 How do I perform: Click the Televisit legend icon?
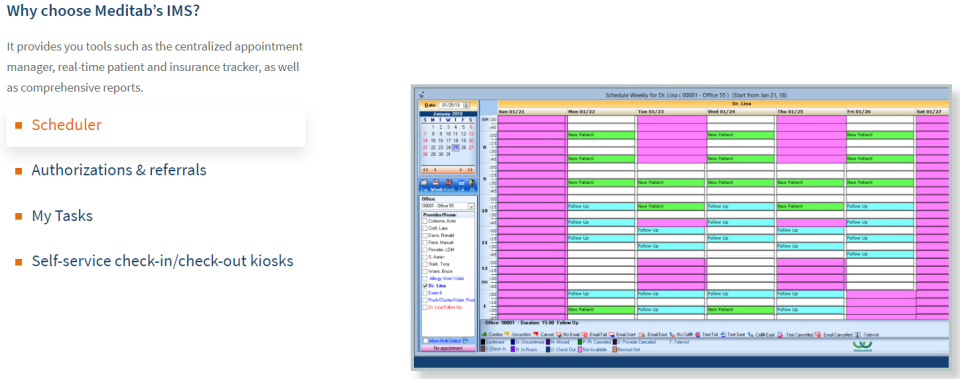tap(857, 335)
